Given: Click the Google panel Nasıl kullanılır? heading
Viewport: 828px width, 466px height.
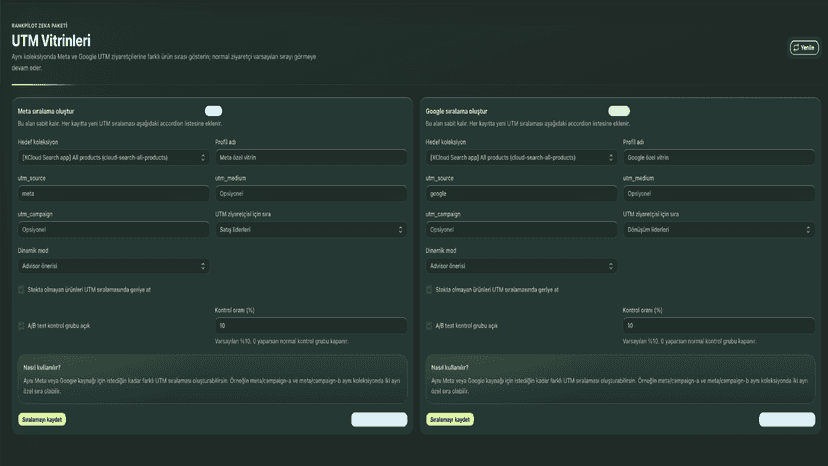Looking at the screenshot, I should [450, 367].
